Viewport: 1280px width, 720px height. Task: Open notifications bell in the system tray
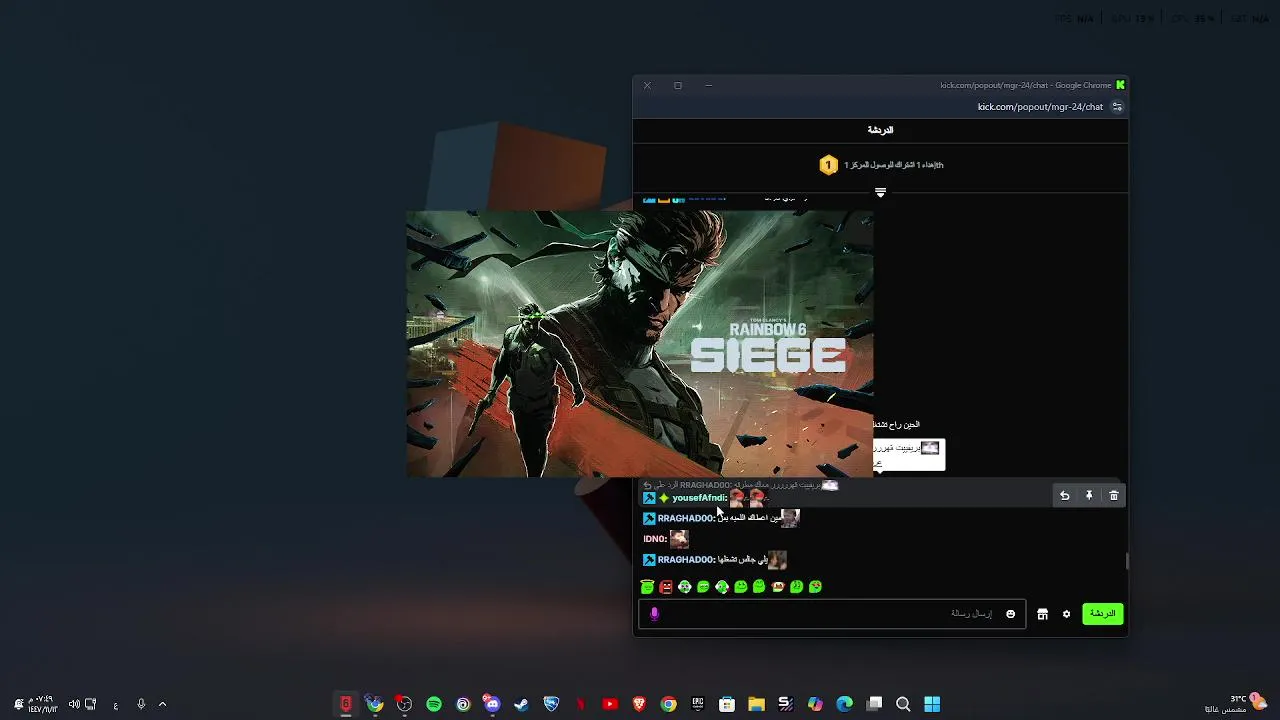coord(18,704)
